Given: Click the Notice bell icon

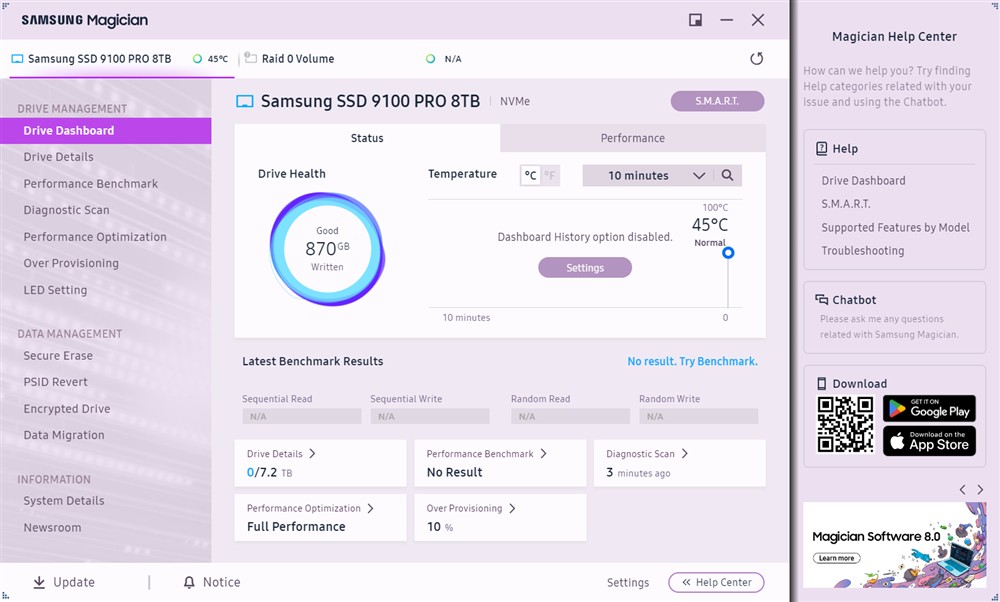Looking at the screenshot, I should [x=189, y=582].
